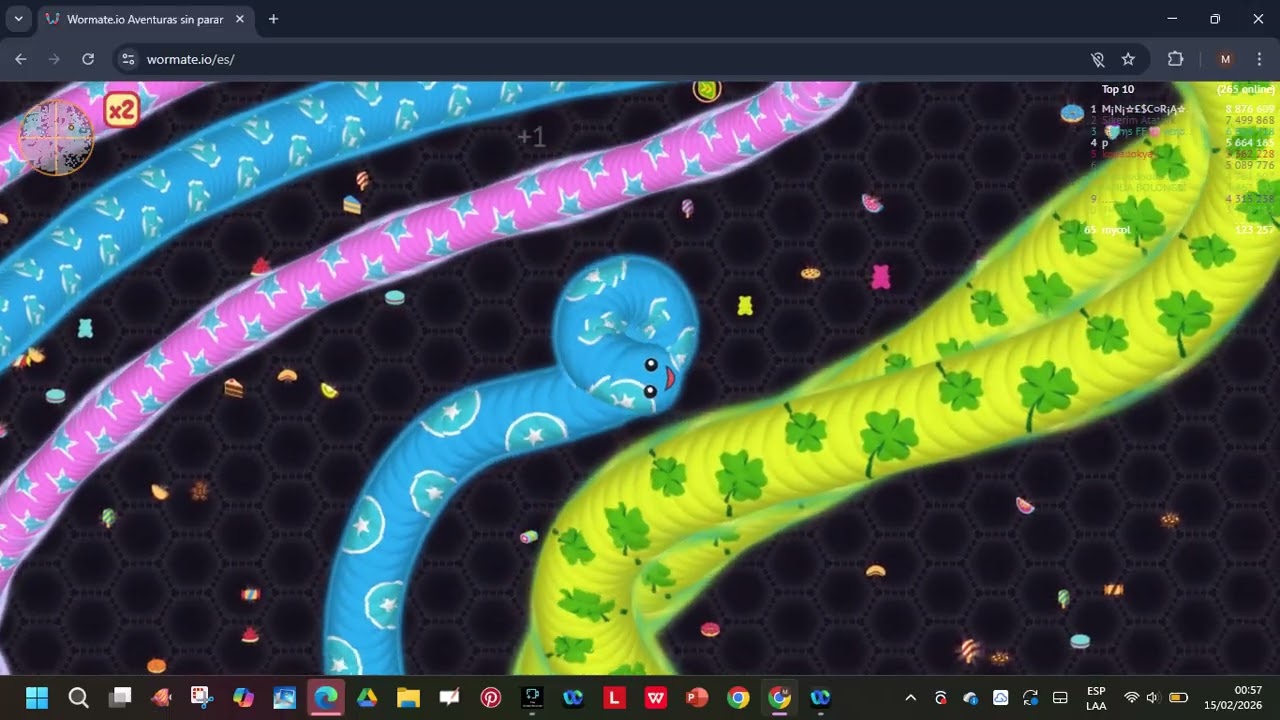Click own rank entry 65 roycol
Screen dimensions: 1280x720
(1107, 230)
